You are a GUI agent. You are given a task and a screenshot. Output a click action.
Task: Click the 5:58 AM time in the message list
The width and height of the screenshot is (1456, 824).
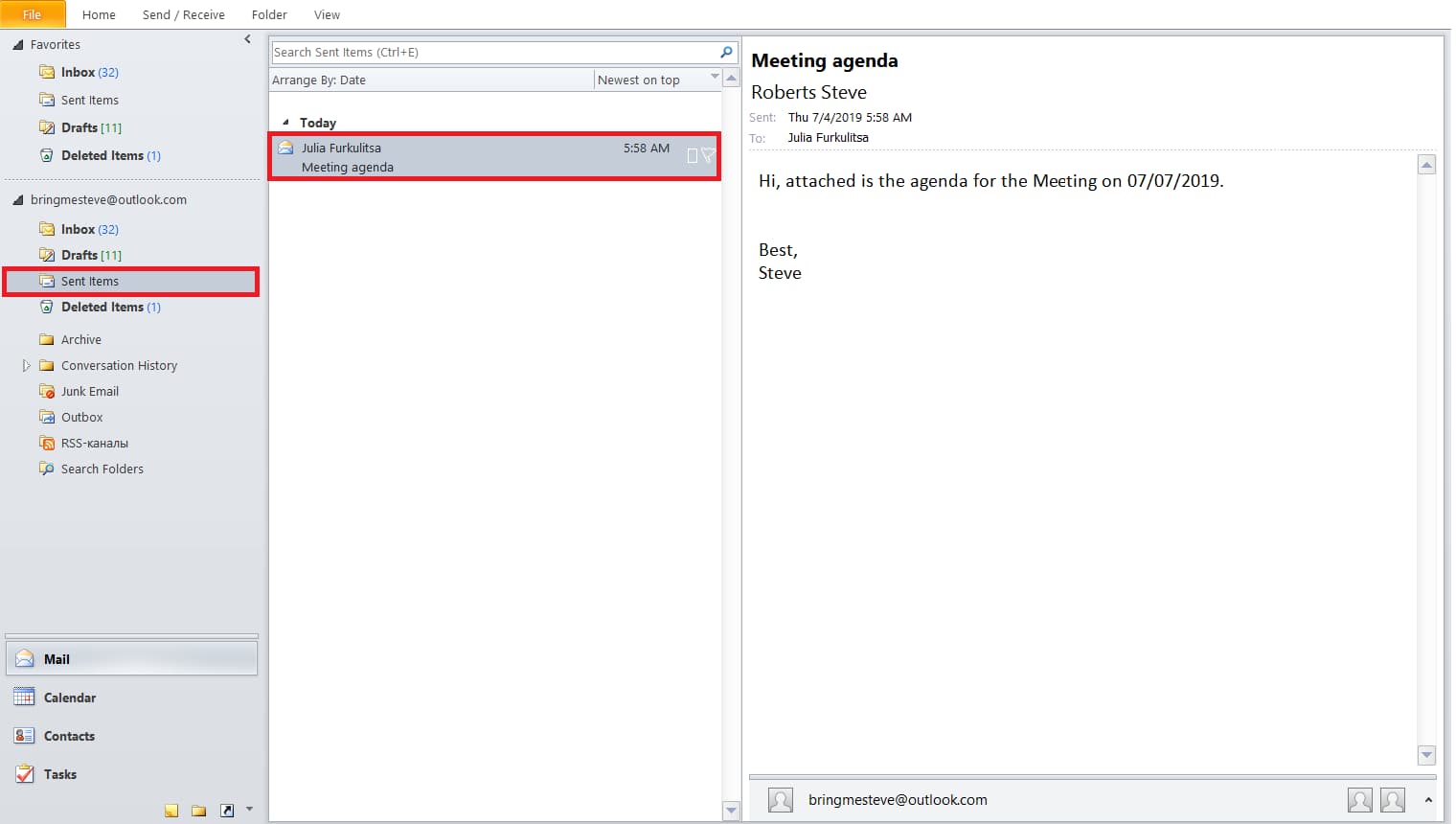click(x=647, y=148)
